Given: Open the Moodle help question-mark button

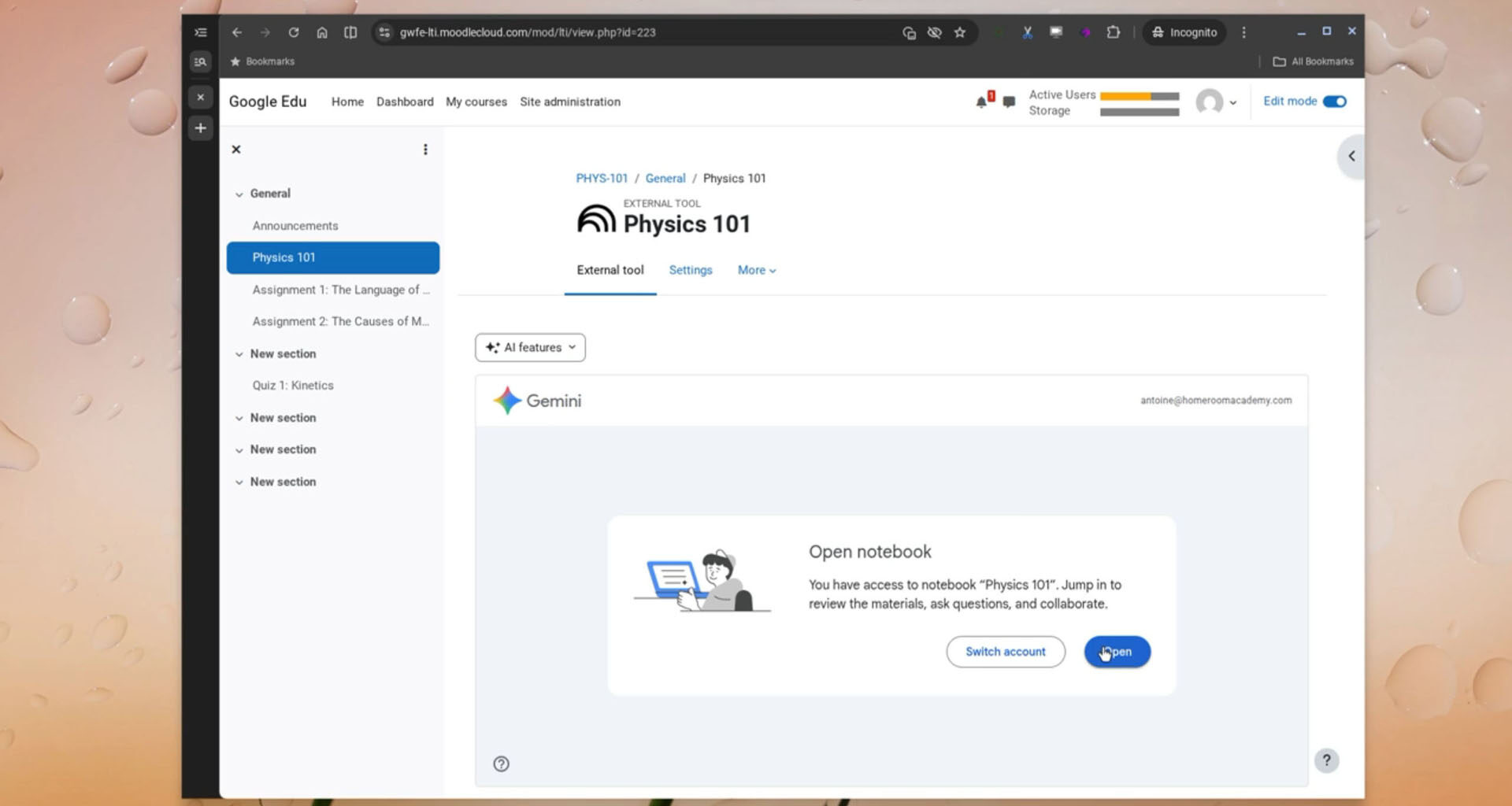Looking at the screenshot, I should tap(1327, 760).
